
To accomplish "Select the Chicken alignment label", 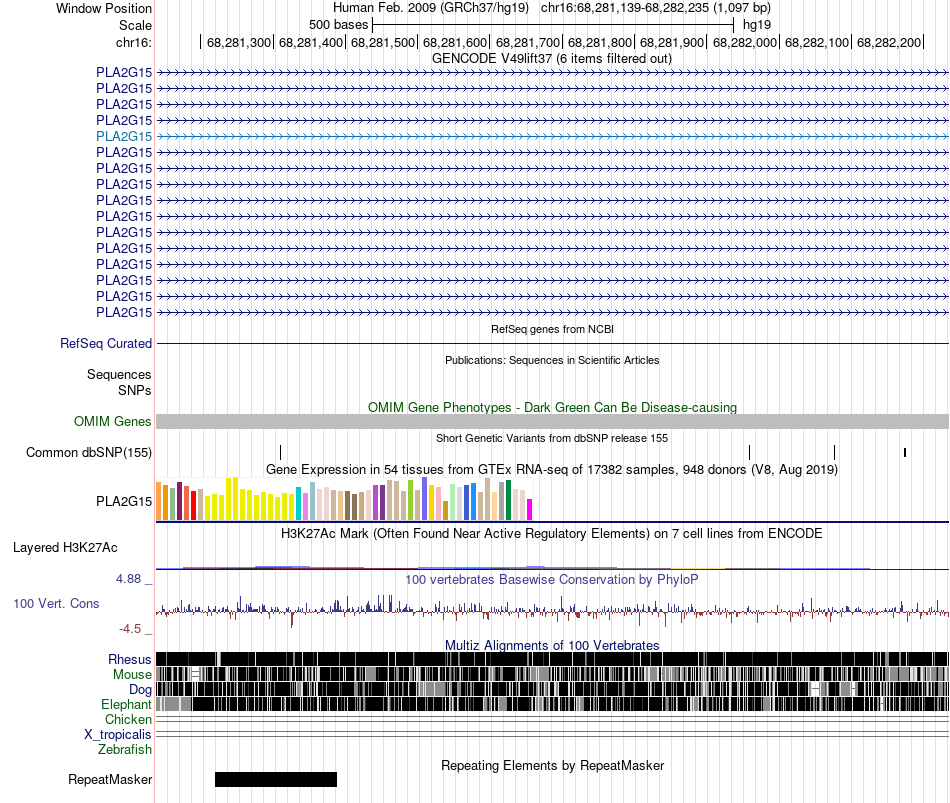I will (128, 719).
